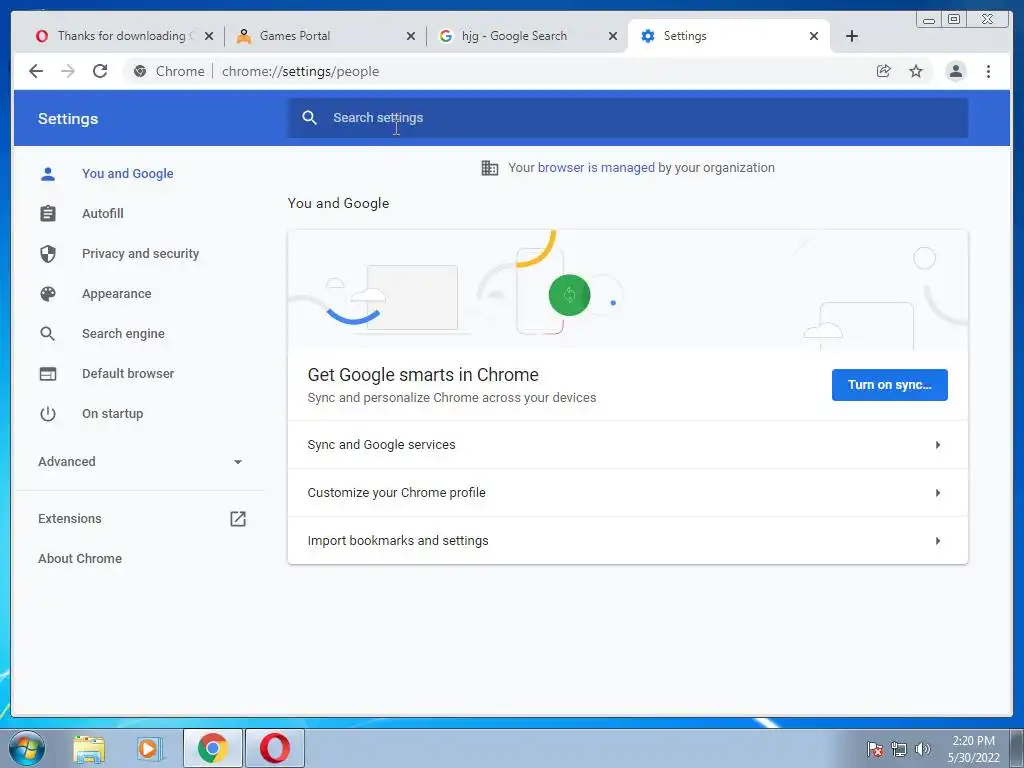The width and height of the screenshot is (1024, 768).
Task: Focus the Search settings input field
Action: click(x=628, y=118)
